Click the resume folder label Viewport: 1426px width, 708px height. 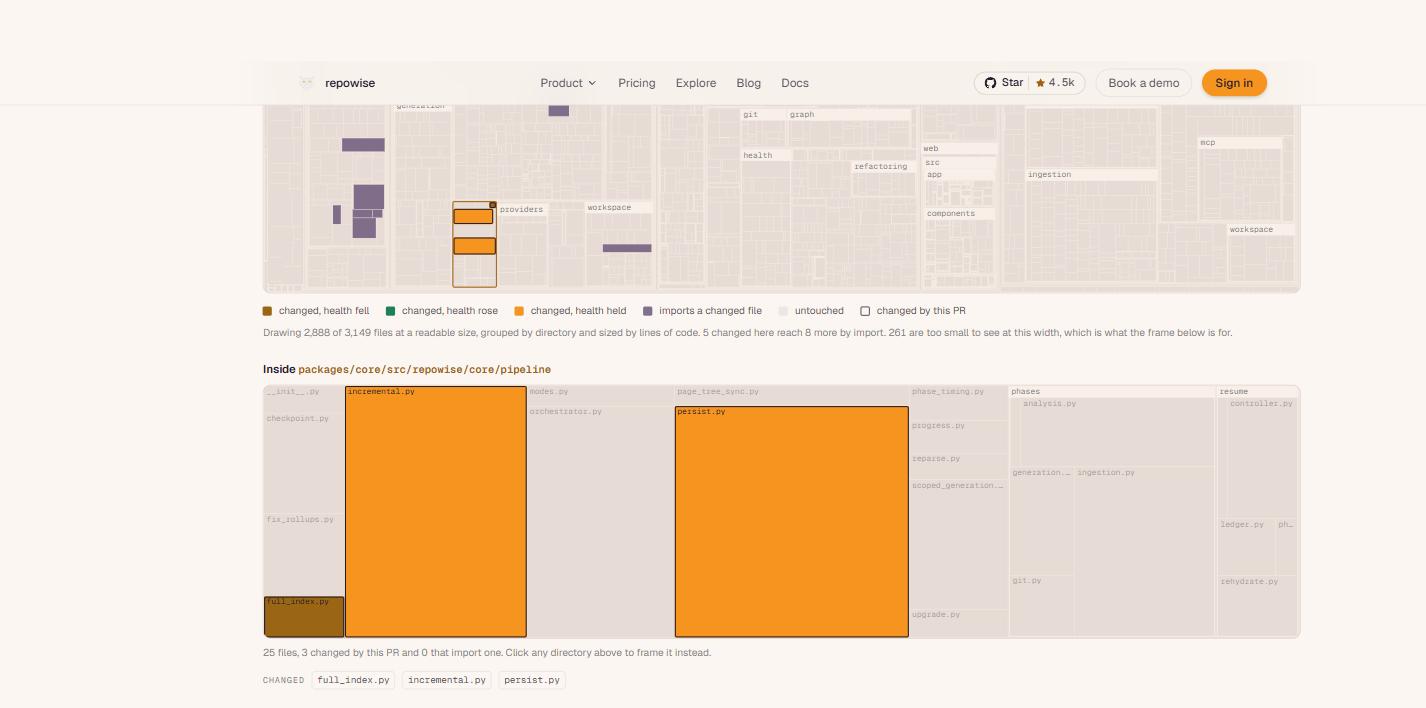[x=1234, y=392]
